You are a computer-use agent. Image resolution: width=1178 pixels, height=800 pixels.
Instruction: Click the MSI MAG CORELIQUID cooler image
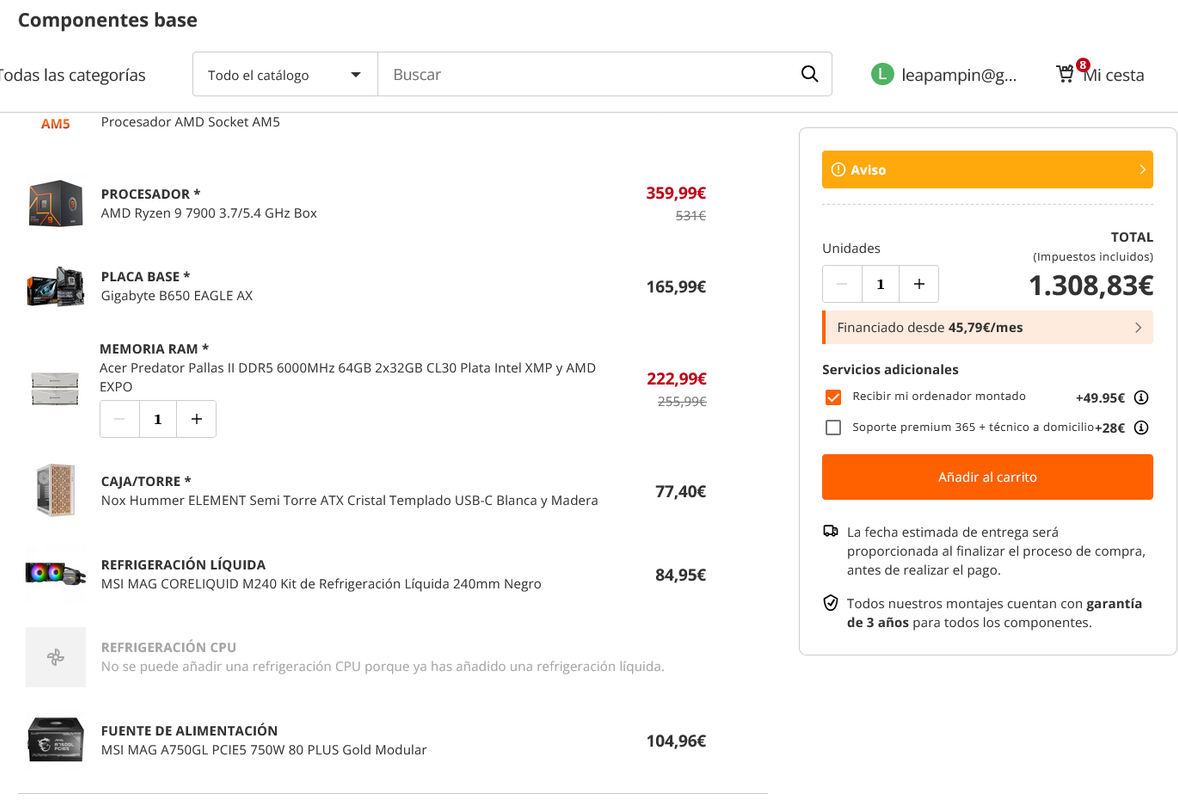pos(56,574)
